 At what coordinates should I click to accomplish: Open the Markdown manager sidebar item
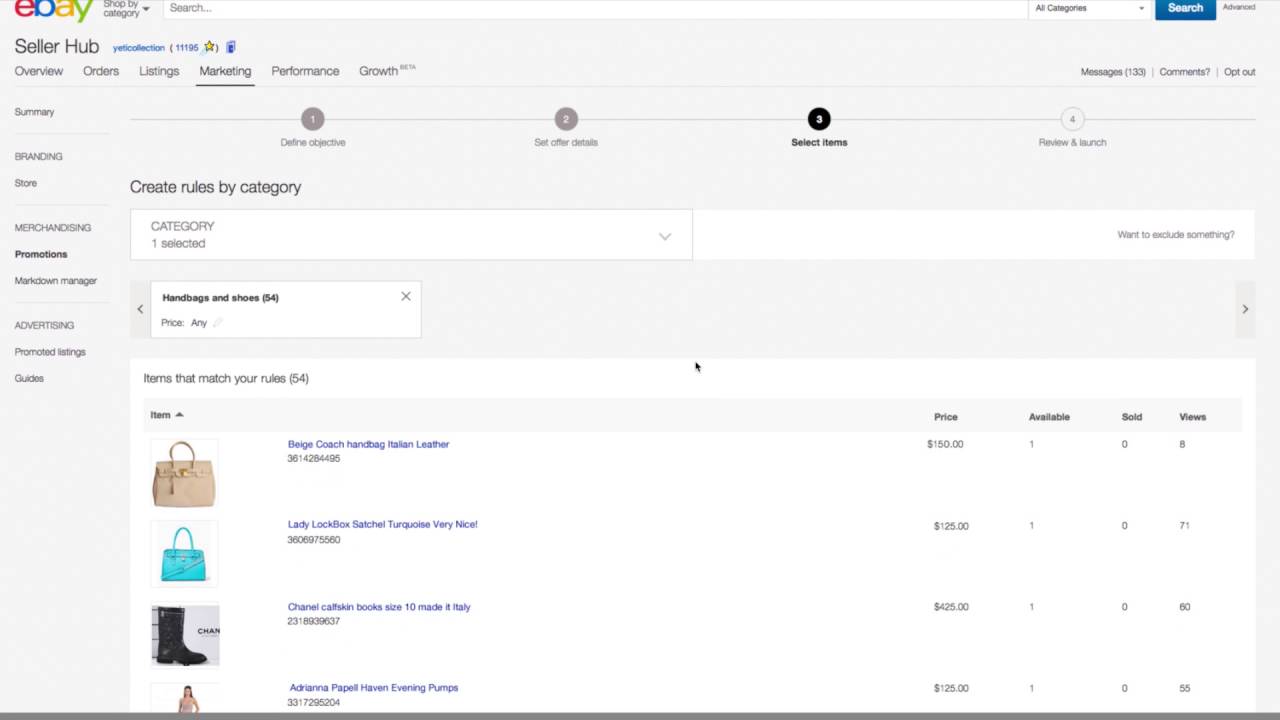coord(56,281)
